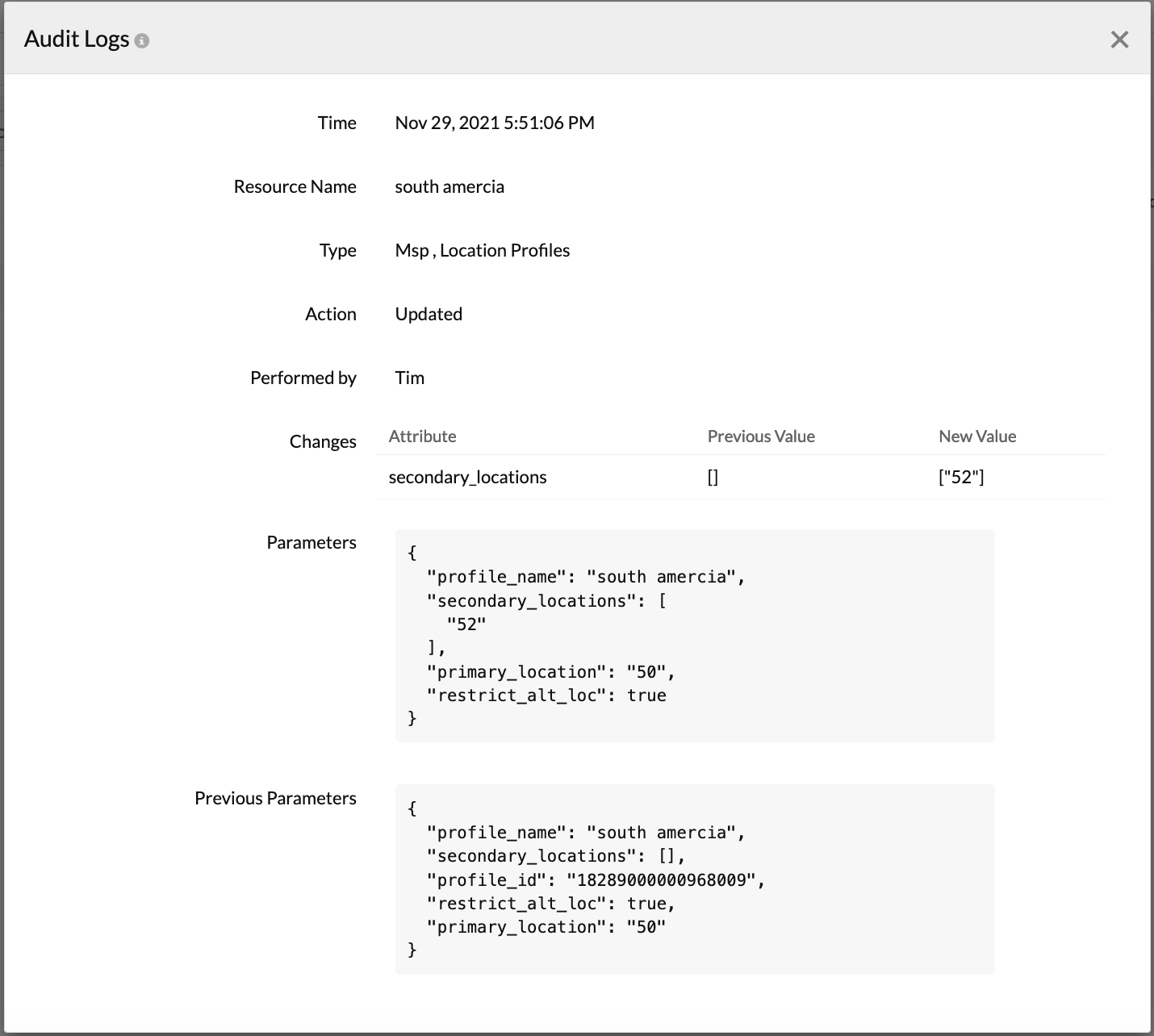
Task: Click the New Value column header
Action: click(976, 437)
